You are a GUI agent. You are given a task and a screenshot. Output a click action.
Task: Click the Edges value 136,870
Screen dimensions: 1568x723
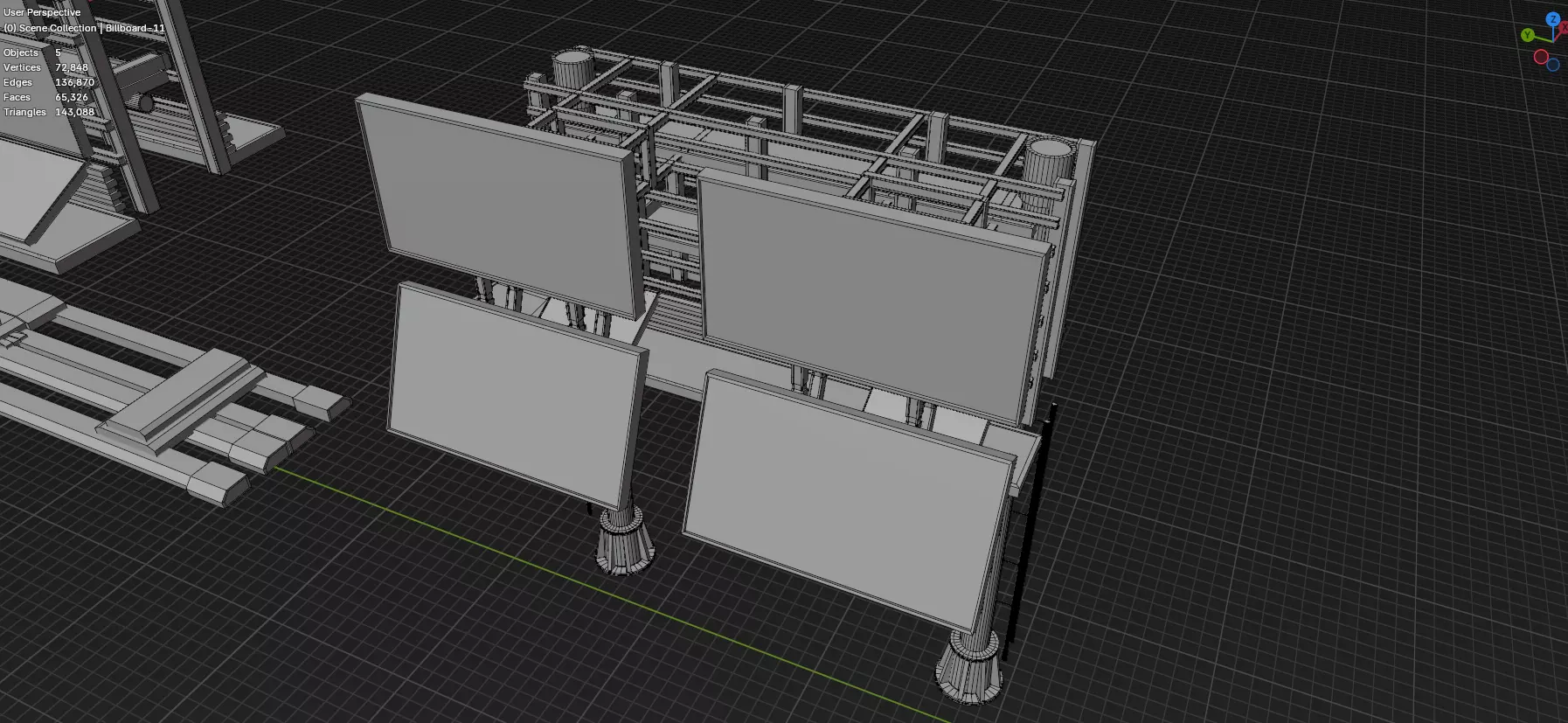[x=74, y=82]
